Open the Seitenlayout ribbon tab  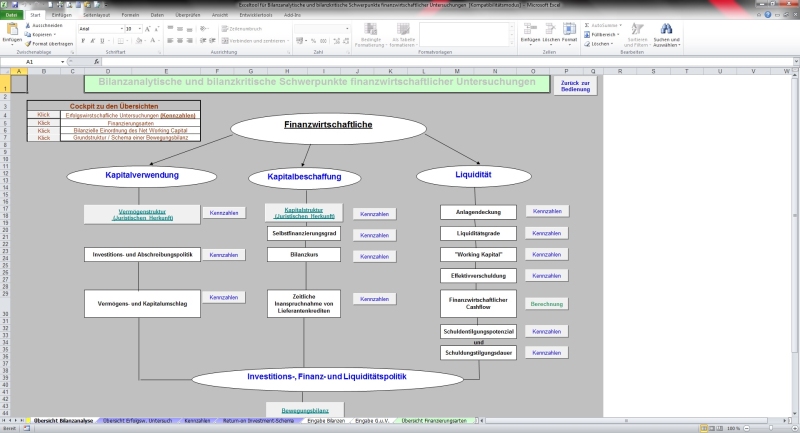tap(97, 16)
